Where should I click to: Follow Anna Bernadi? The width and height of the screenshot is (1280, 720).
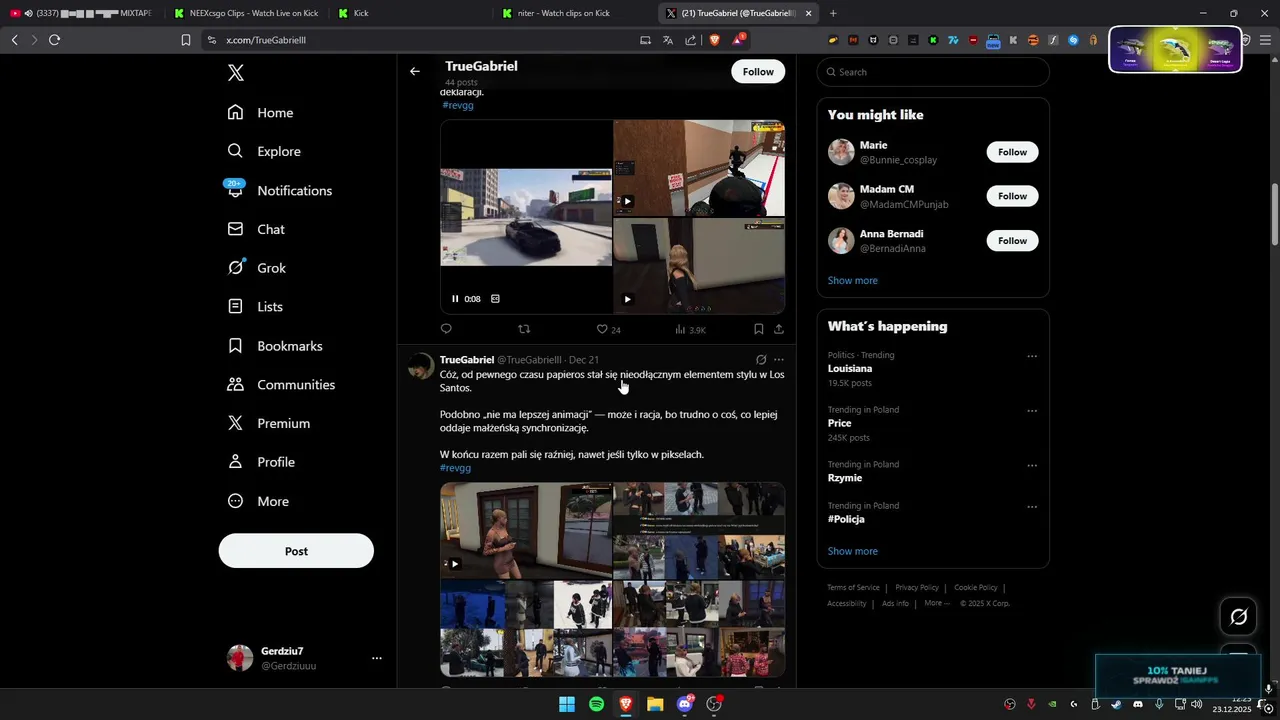click(x=1012, y=241)
